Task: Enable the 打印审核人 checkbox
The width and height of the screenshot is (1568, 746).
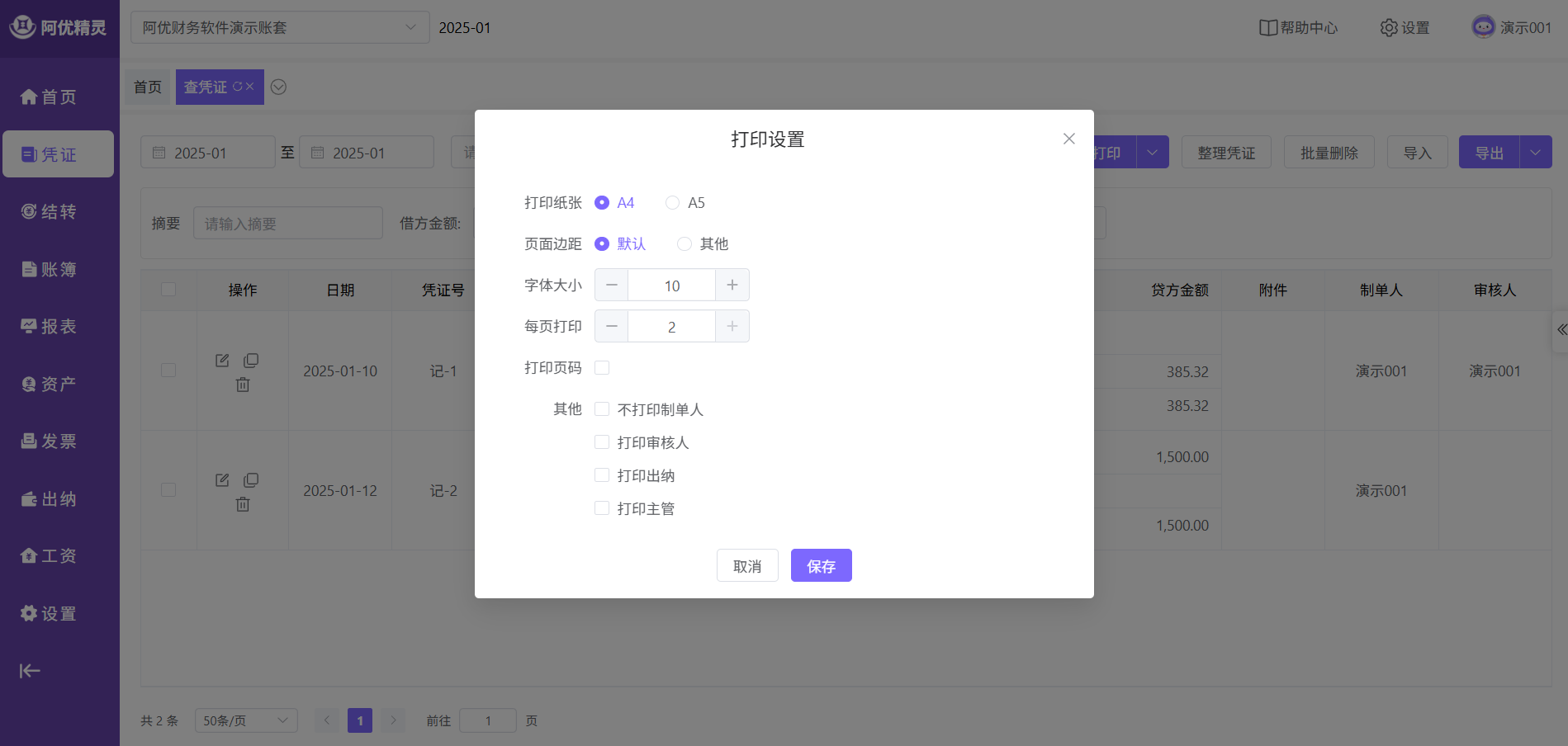Action: point(602,443)
